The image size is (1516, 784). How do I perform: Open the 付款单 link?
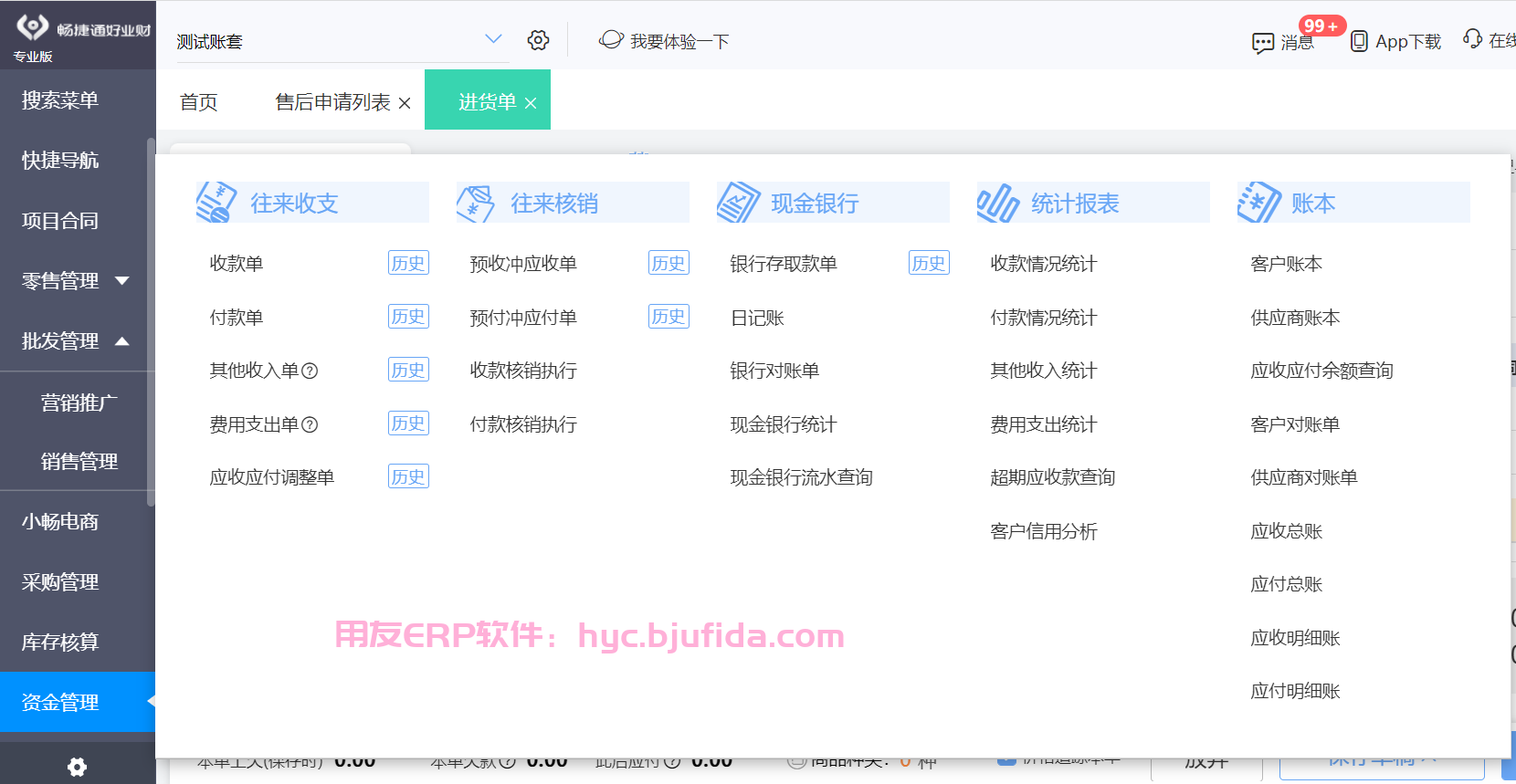point(237,318)
